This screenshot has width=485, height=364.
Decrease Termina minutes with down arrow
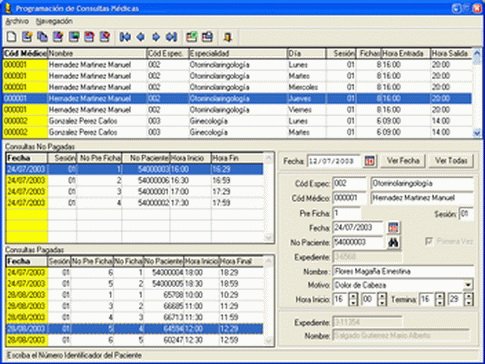[x=469, y=303]
